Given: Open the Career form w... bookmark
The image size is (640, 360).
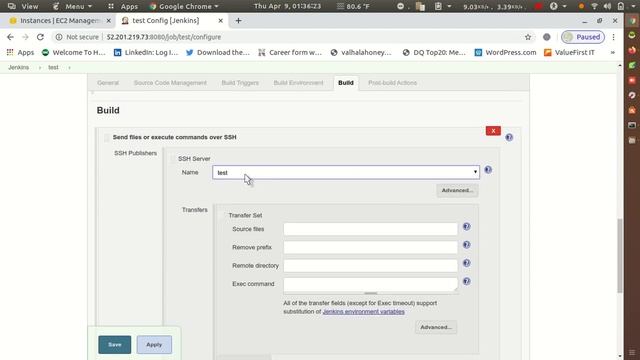Looking at the screenshot, I should click(x=290, y=52).
